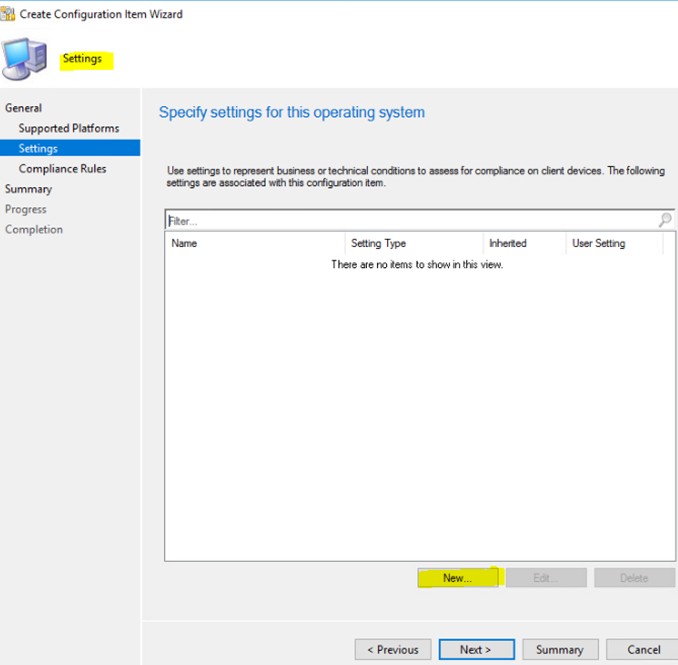
Task: Click the computer icon in header
Action: 25,58
